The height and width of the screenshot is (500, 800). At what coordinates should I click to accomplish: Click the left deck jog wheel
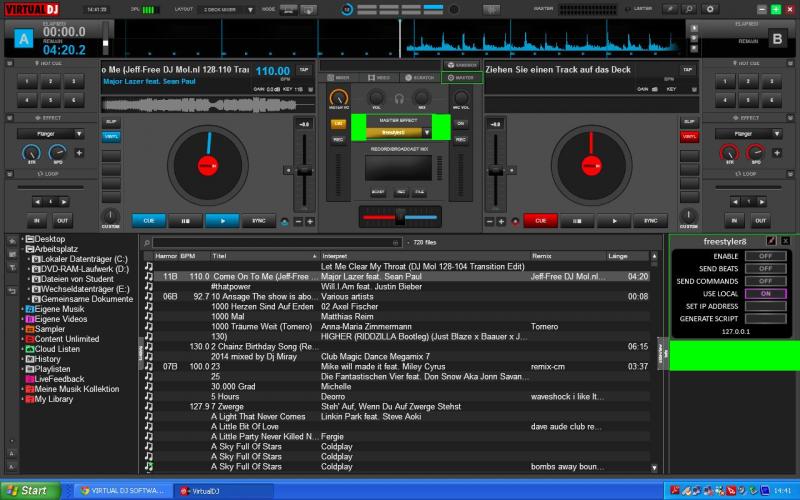point(208,164)
